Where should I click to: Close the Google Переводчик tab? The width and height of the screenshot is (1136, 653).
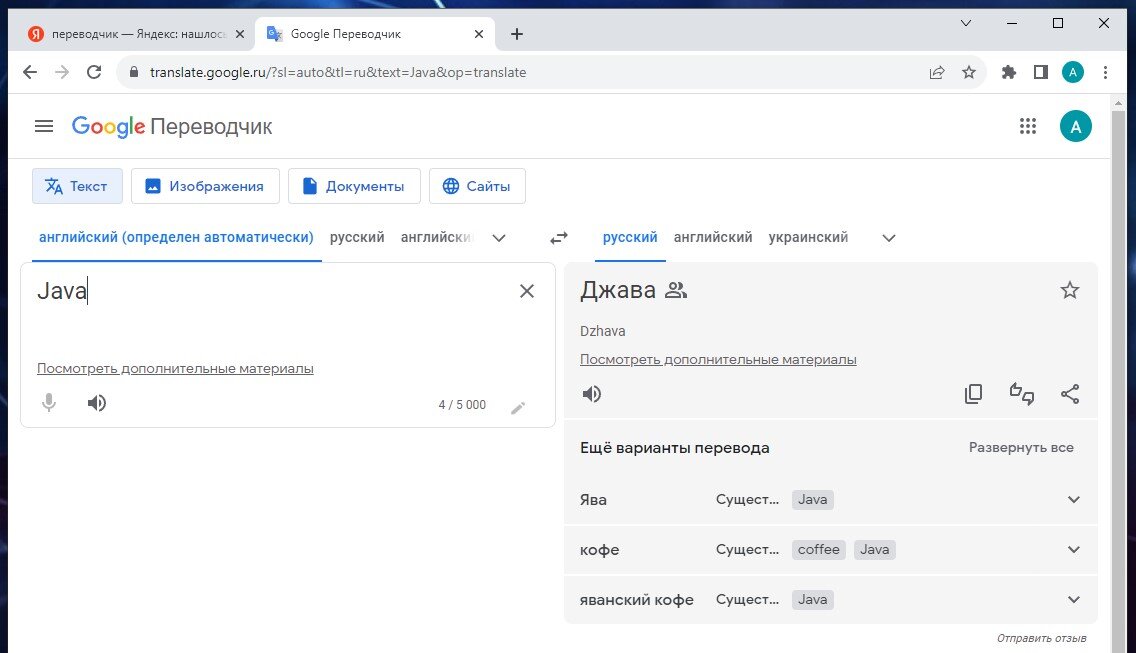click(x=478, y=34)
